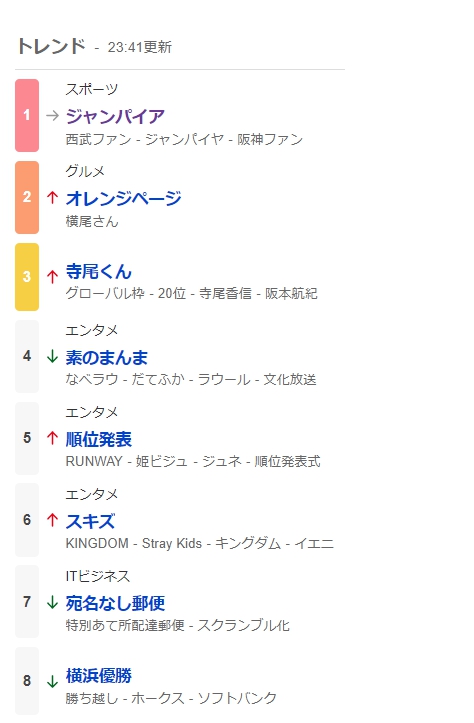Open the 宛名なし郵便 trend link

[115, 603]
